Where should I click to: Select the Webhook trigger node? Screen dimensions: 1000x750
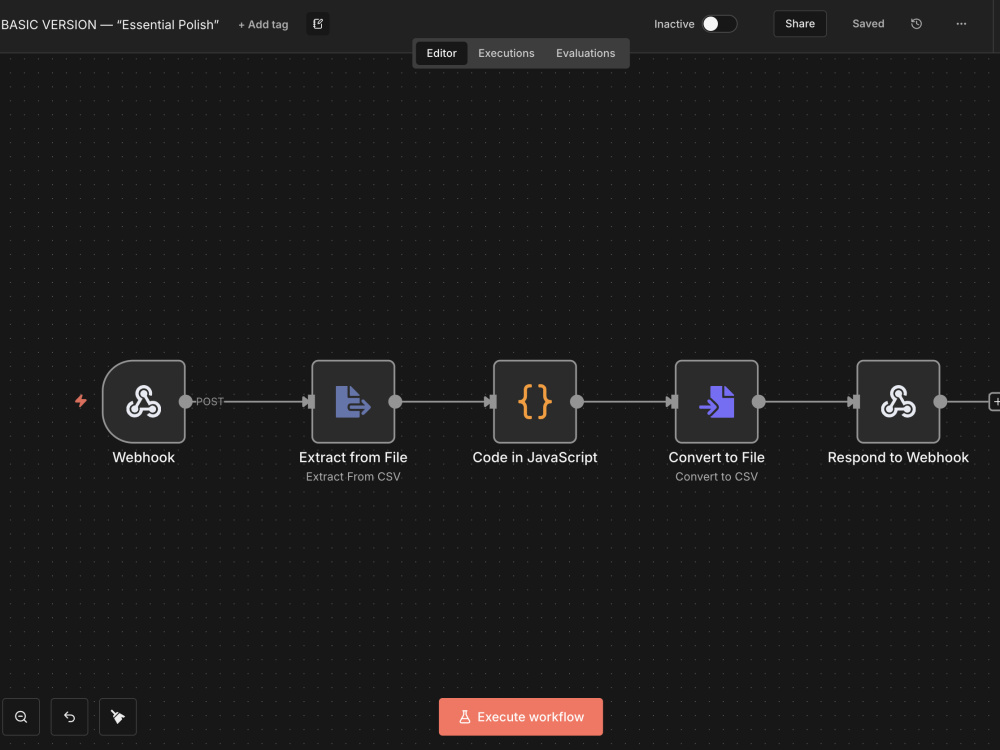[143, 401]
